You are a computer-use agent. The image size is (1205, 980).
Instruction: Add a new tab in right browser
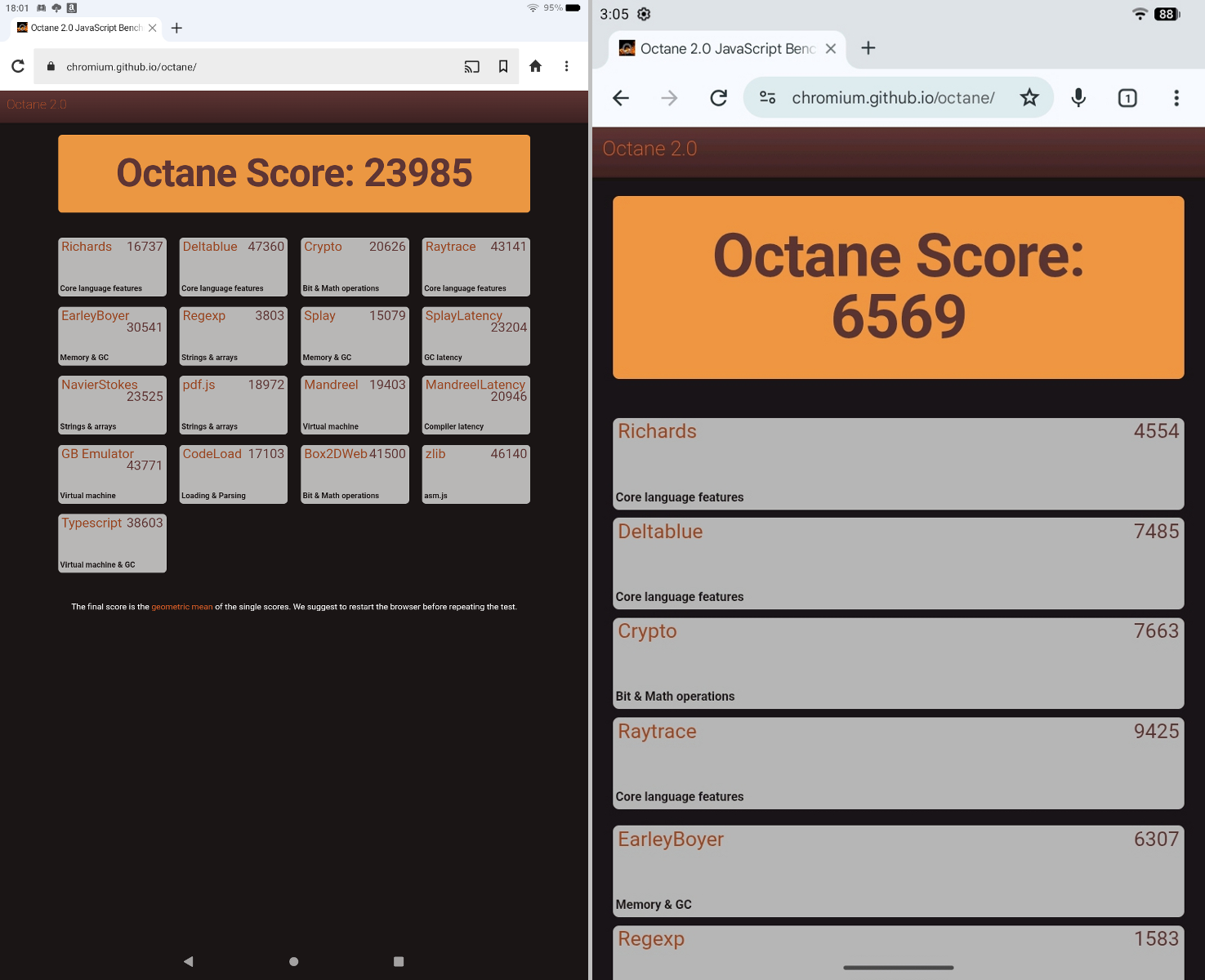(x=868, y=48)
